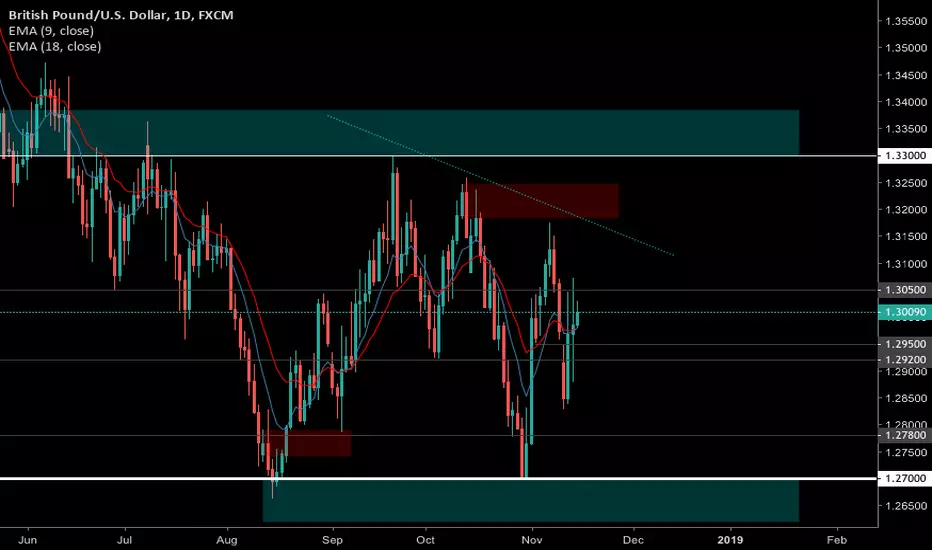Click the 1.29500 horizontal line label
The height and width of the screenshot is (550, 932).
(x=905, y=344)
